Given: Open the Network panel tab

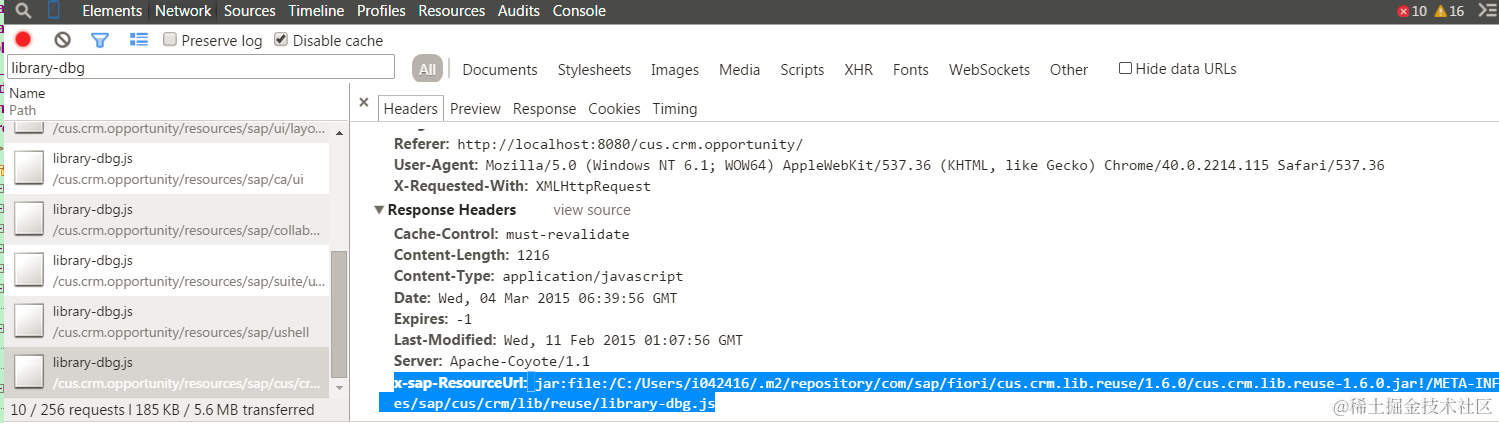Looking at the screenshot, I should pos(183,11).
